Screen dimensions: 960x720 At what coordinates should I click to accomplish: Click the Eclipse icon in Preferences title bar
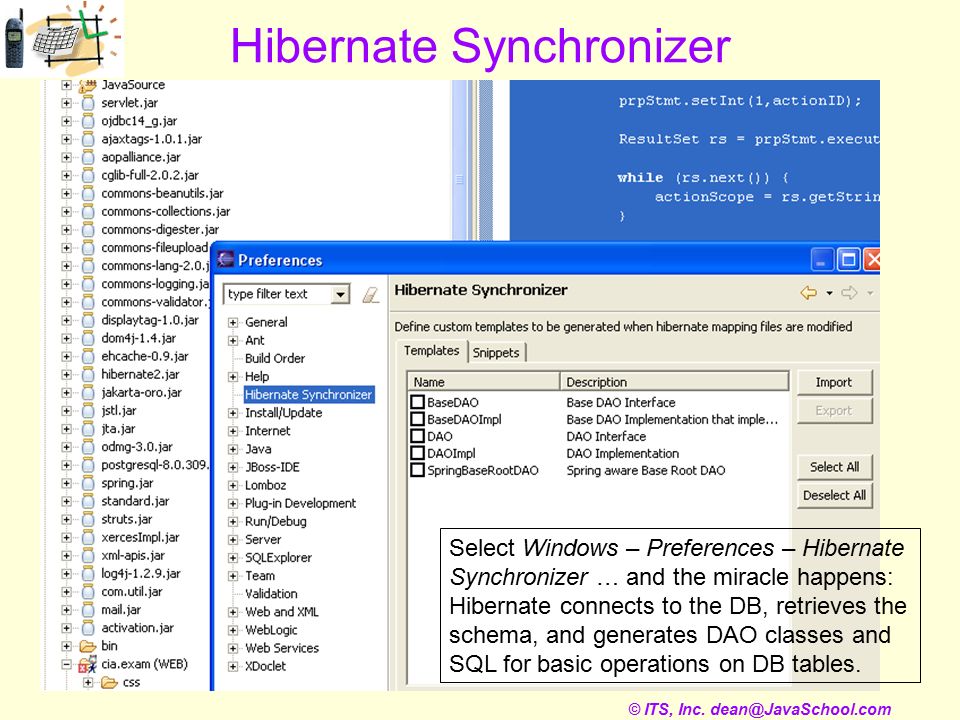(225, 260)
